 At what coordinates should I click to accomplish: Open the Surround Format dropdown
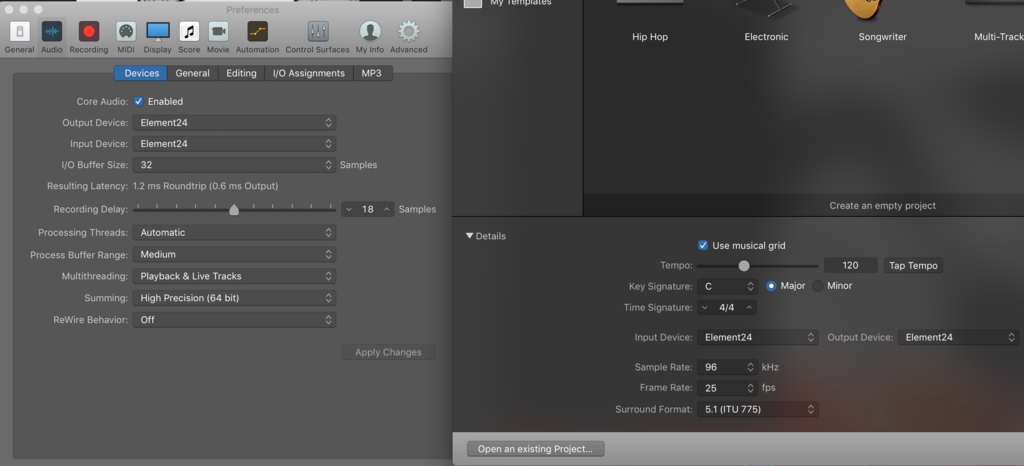coord(757,409)
